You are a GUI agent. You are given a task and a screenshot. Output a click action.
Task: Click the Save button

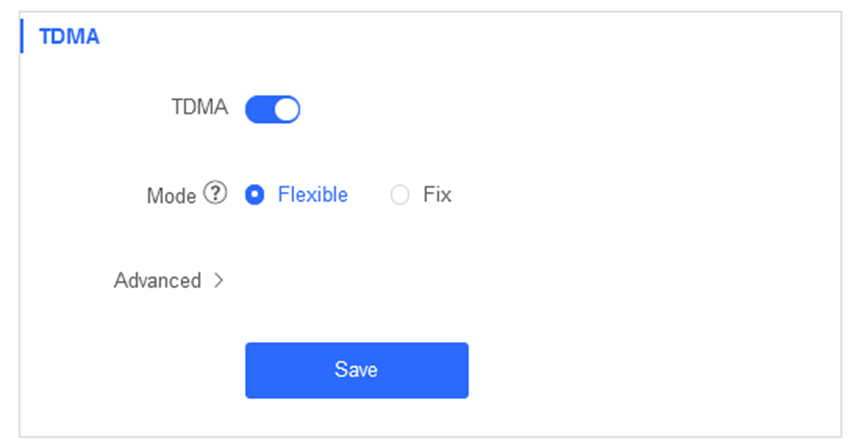pyautogui.click(x=357, y=370)
